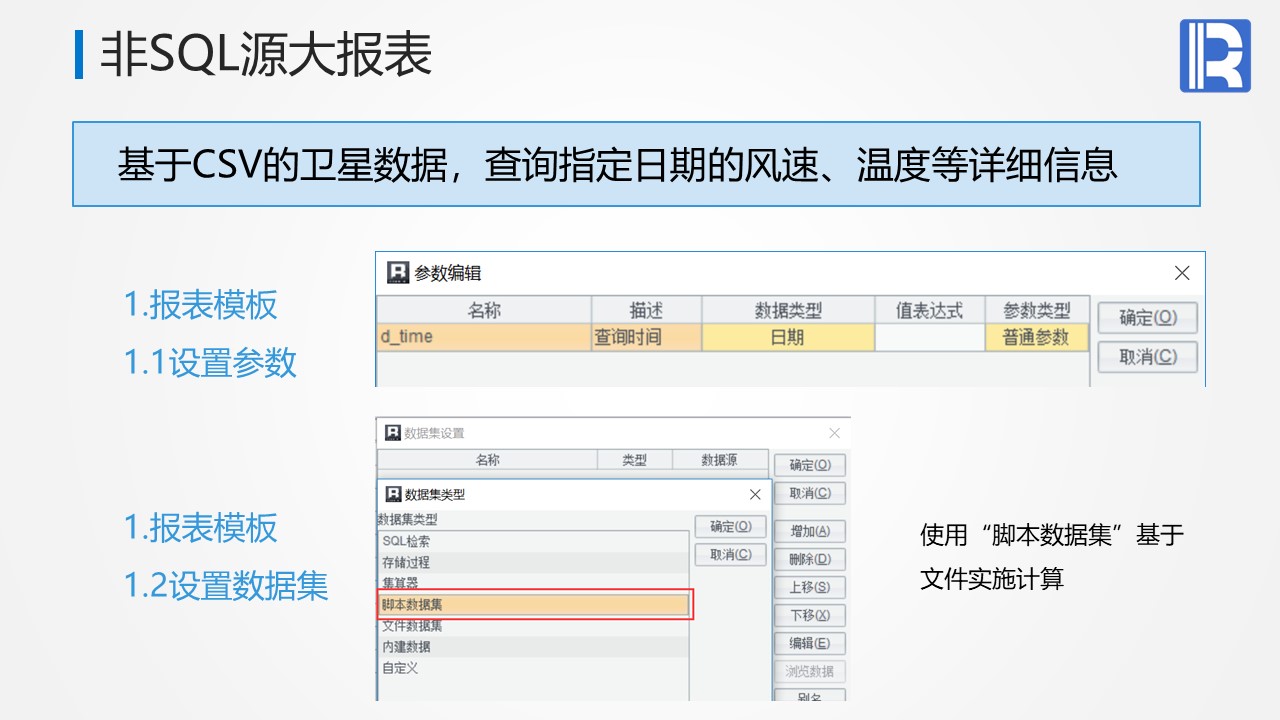The height and width of the screenshot is (720, 1280).
Task: Select 内建数据 dataset type
Action: pyautogui.click(x=534, y=646)
